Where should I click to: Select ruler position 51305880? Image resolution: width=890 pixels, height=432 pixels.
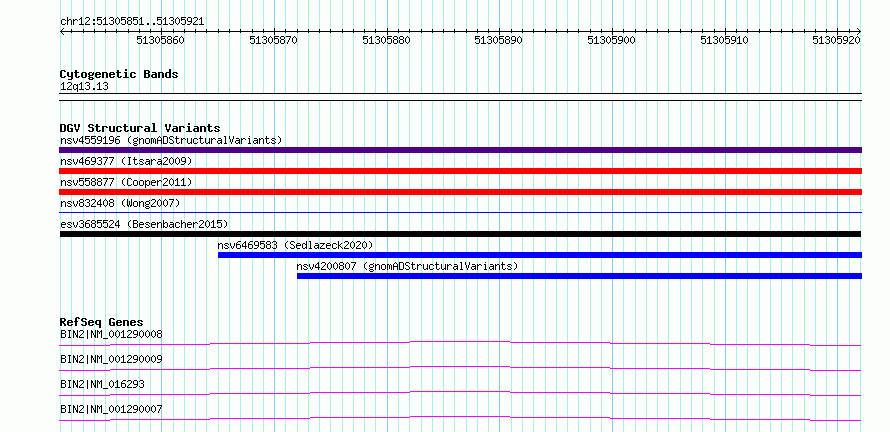coord(385,40)
